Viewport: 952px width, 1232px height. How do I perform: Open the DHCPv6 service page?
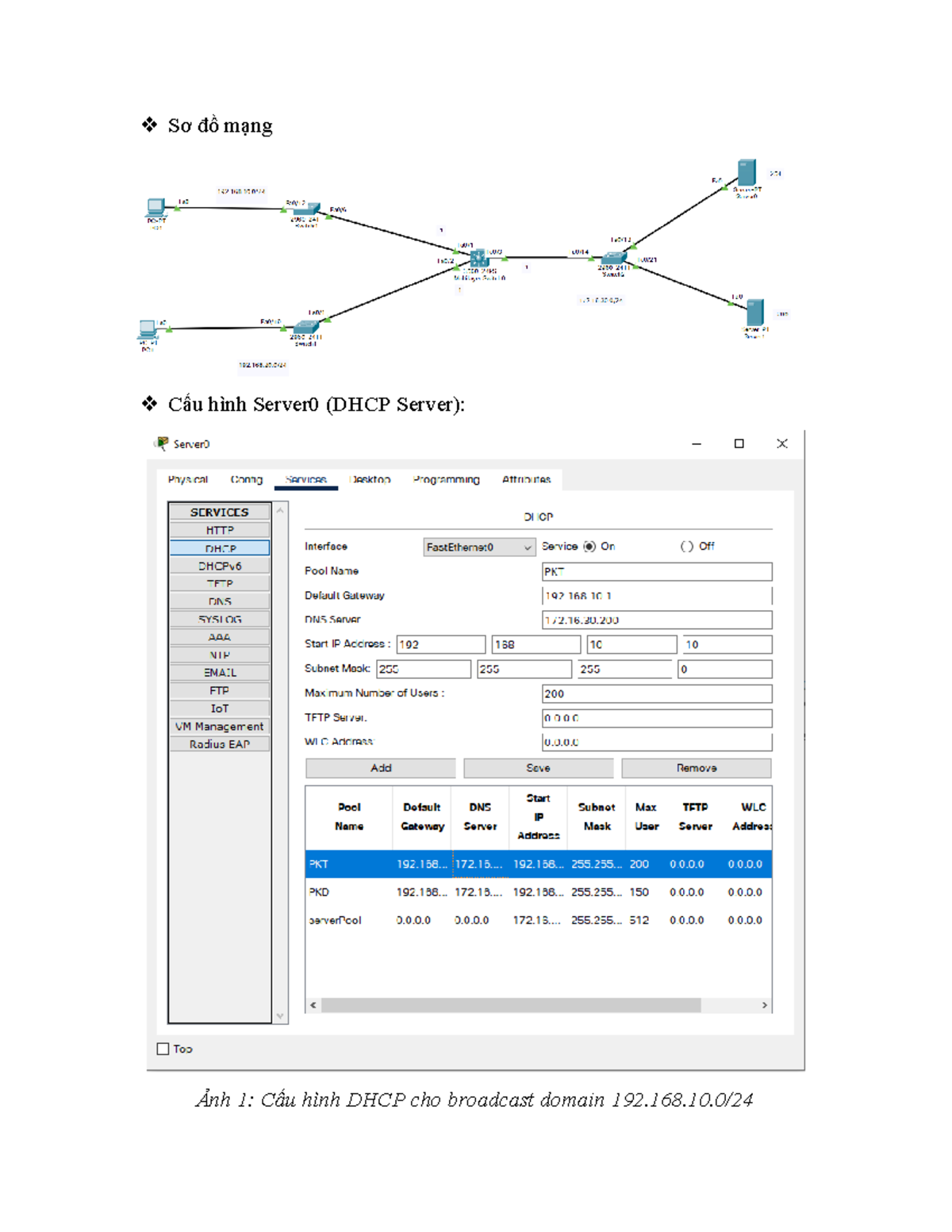tap(221, 565)
